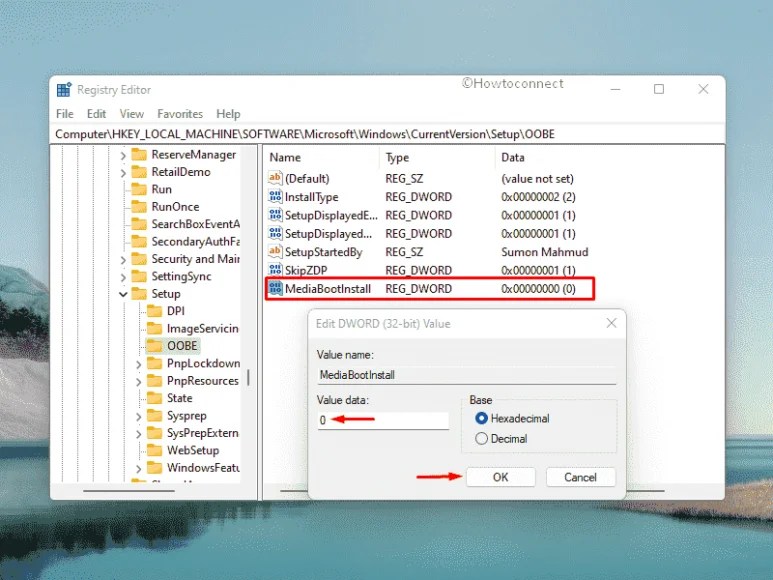Viewport: 773px width, 580px height.
Task: Click the Setup folder icon
Action: click(139, 294)
